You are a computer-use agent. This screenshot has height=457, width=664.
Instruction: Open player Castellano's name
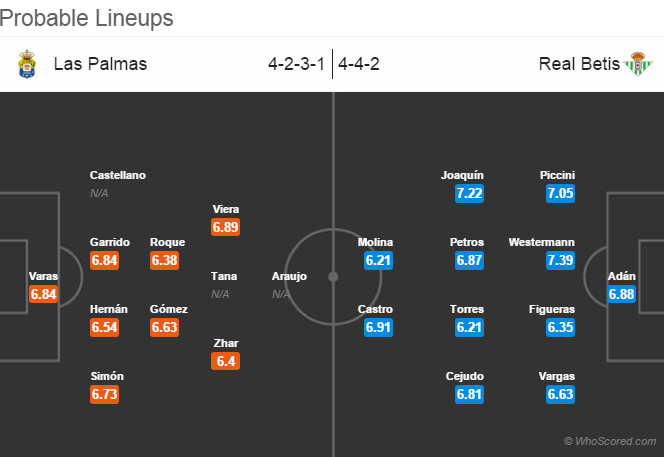pos(118,175)
